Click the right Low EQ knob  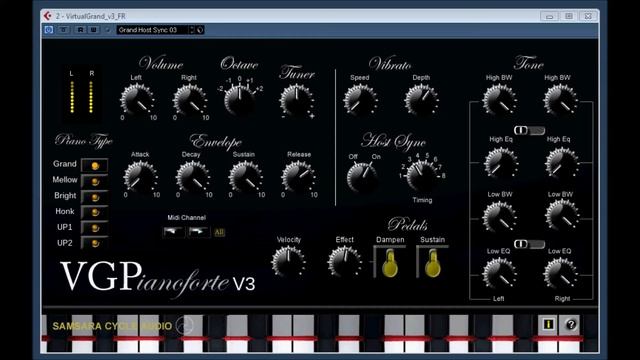click(x=560, y=274)
